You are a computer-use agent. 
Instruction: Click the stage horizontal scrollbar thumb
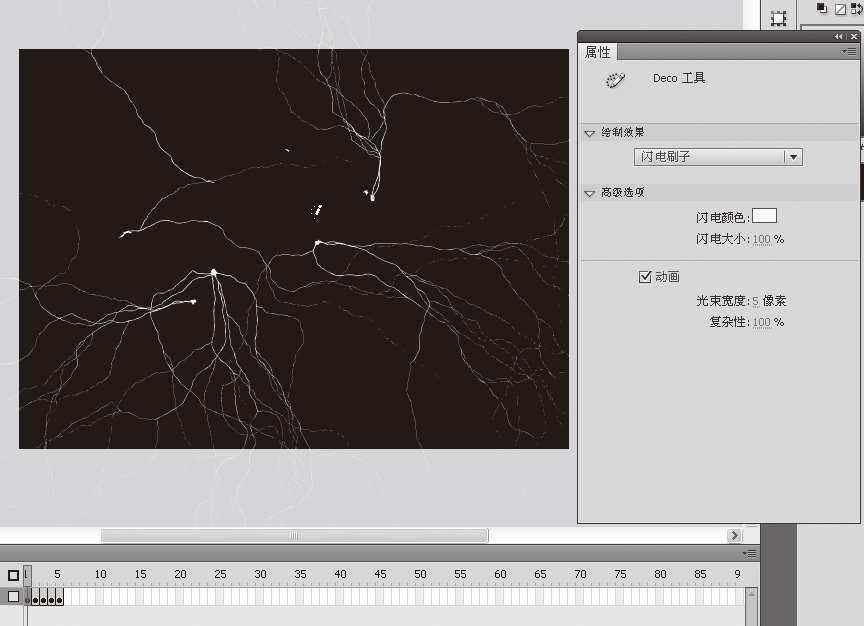coord(295,536)
